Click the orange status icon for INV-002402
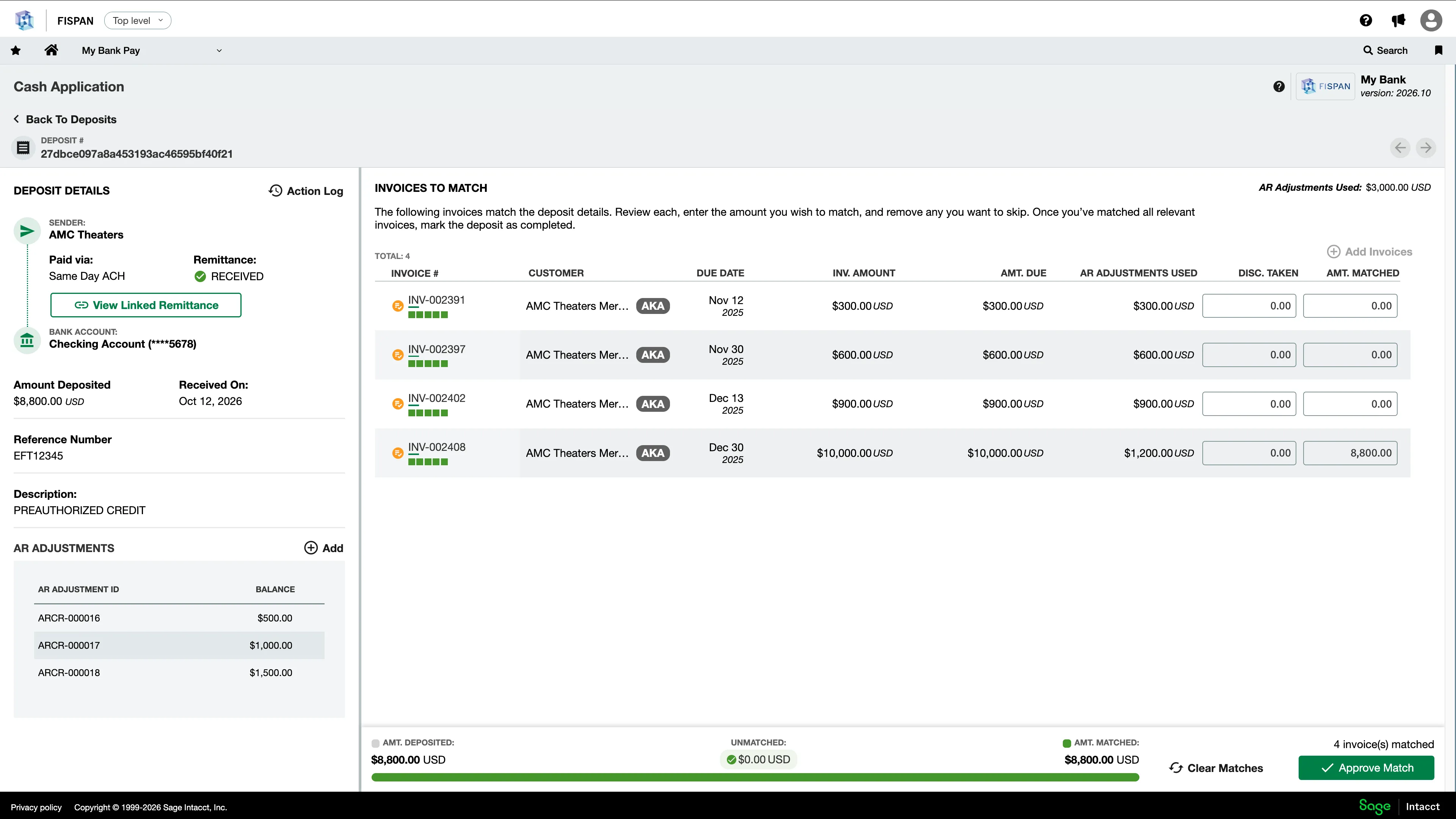The image size is (1456, 819). coord(398,404)
